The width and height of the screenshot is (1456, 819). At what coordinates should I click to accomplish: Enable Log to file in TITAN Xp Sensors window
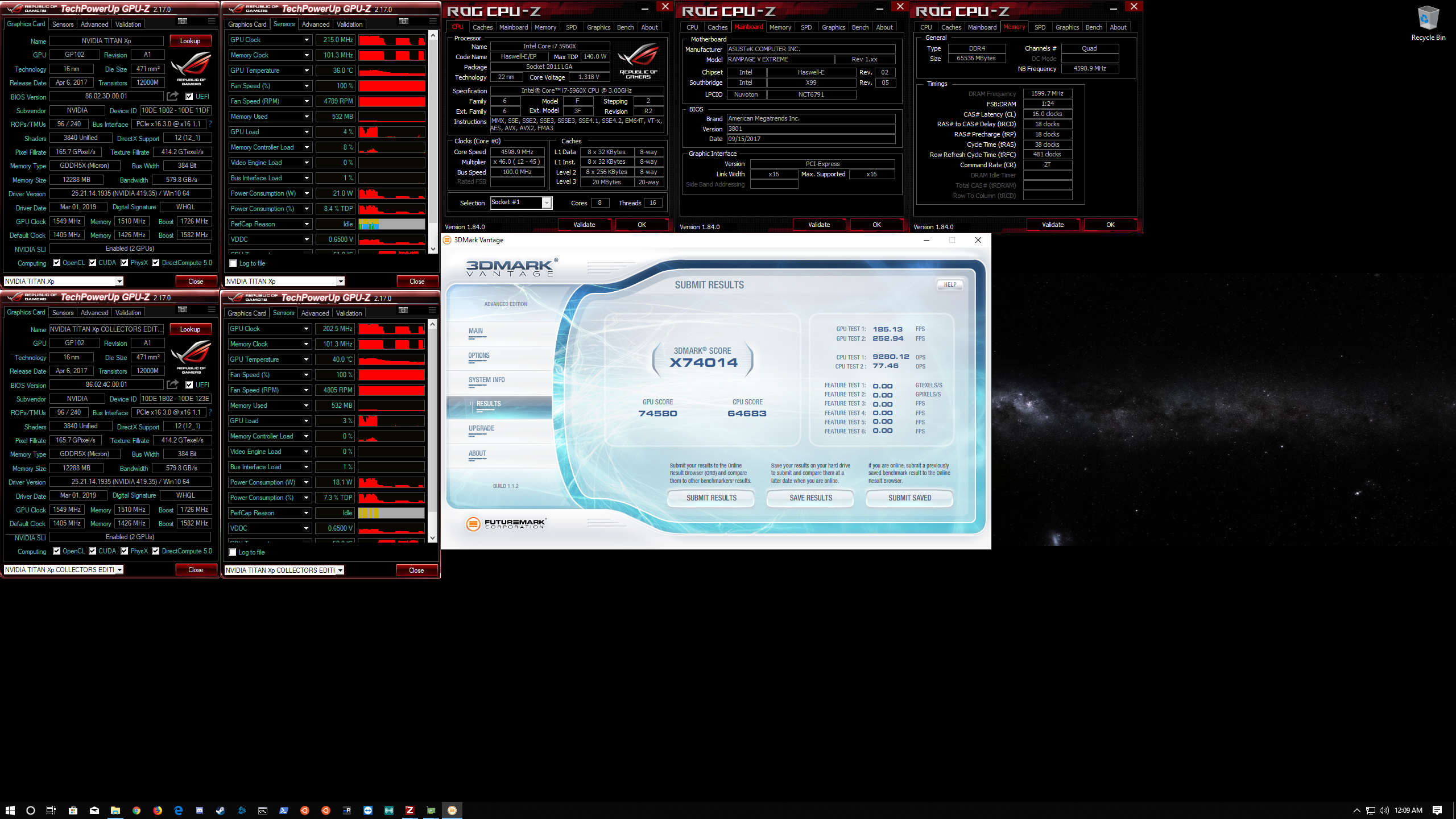pos(233,263)
